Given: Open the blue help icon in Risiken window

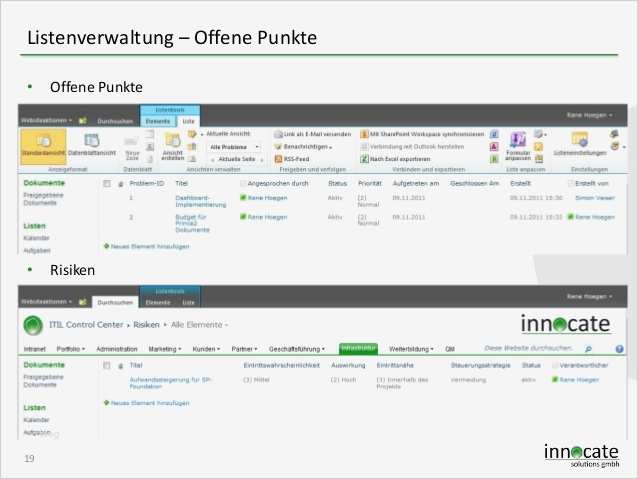Looking at the screenshot, I should [619, 349].
